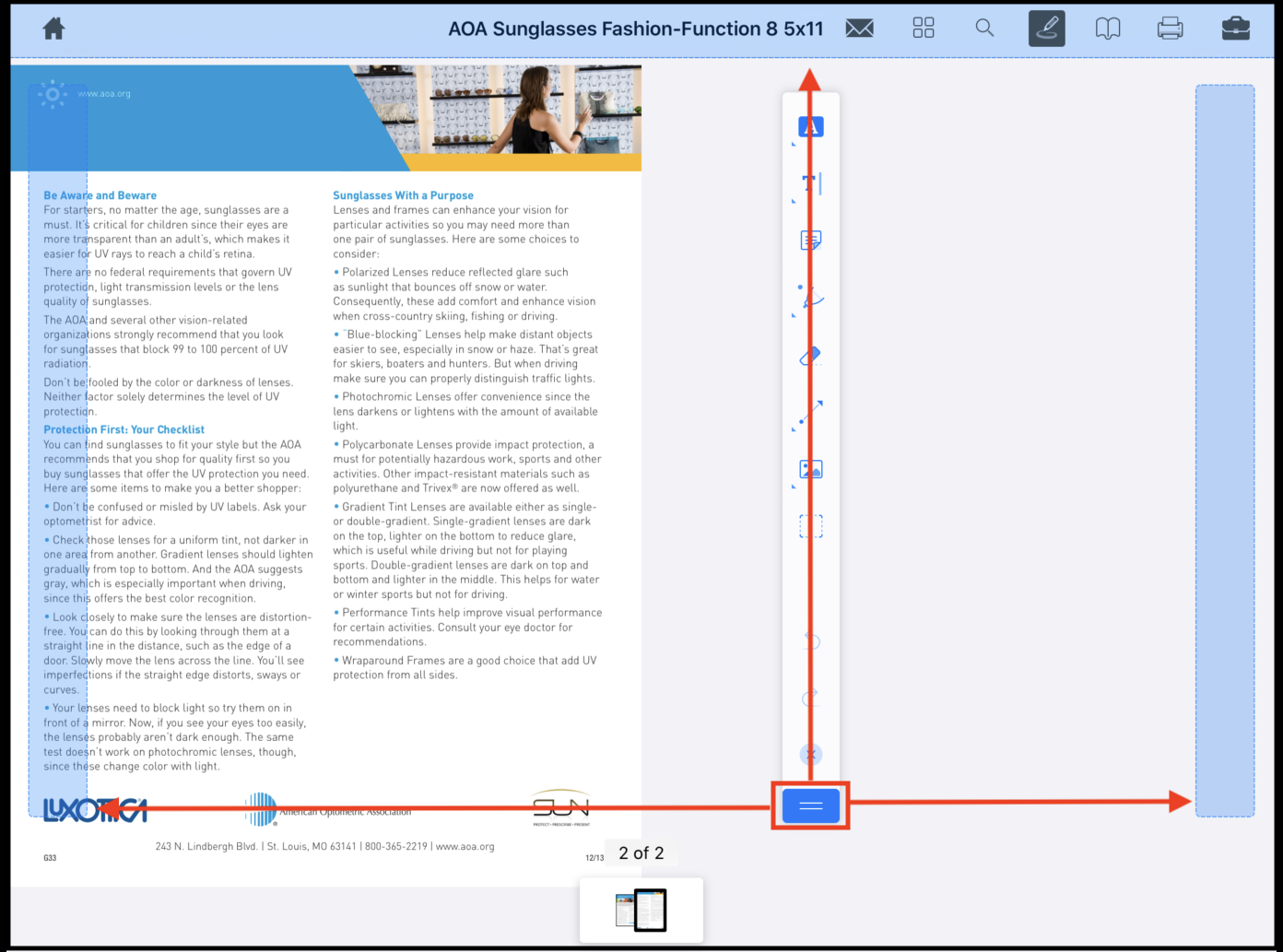Collapse the annotation toolbar via its handle
This screenshot has width=1283, height=952.
tap(810, 805)
